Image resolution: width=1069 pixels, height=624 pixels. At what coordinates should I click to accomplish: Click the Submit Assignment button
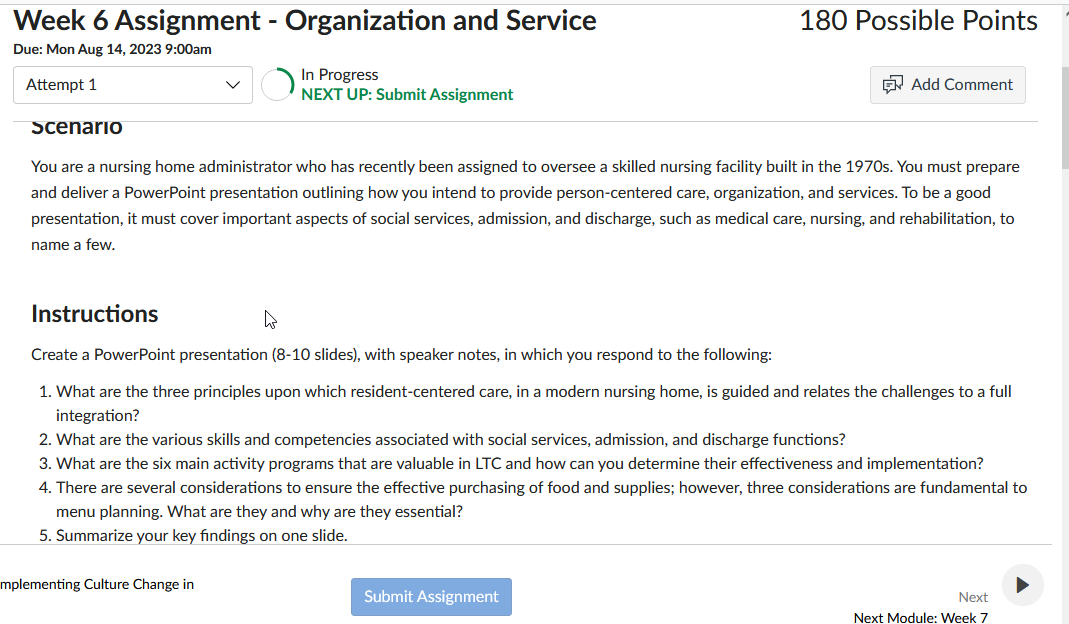431,596
